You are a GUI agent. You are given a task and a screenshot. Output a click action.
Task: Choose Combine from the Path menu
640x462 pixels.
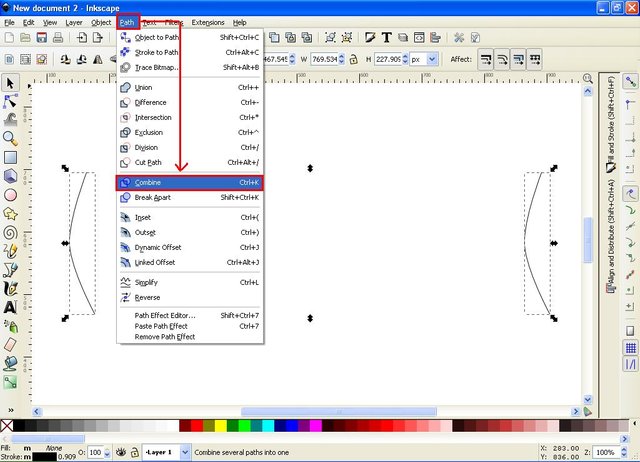(x=190, y=183)
